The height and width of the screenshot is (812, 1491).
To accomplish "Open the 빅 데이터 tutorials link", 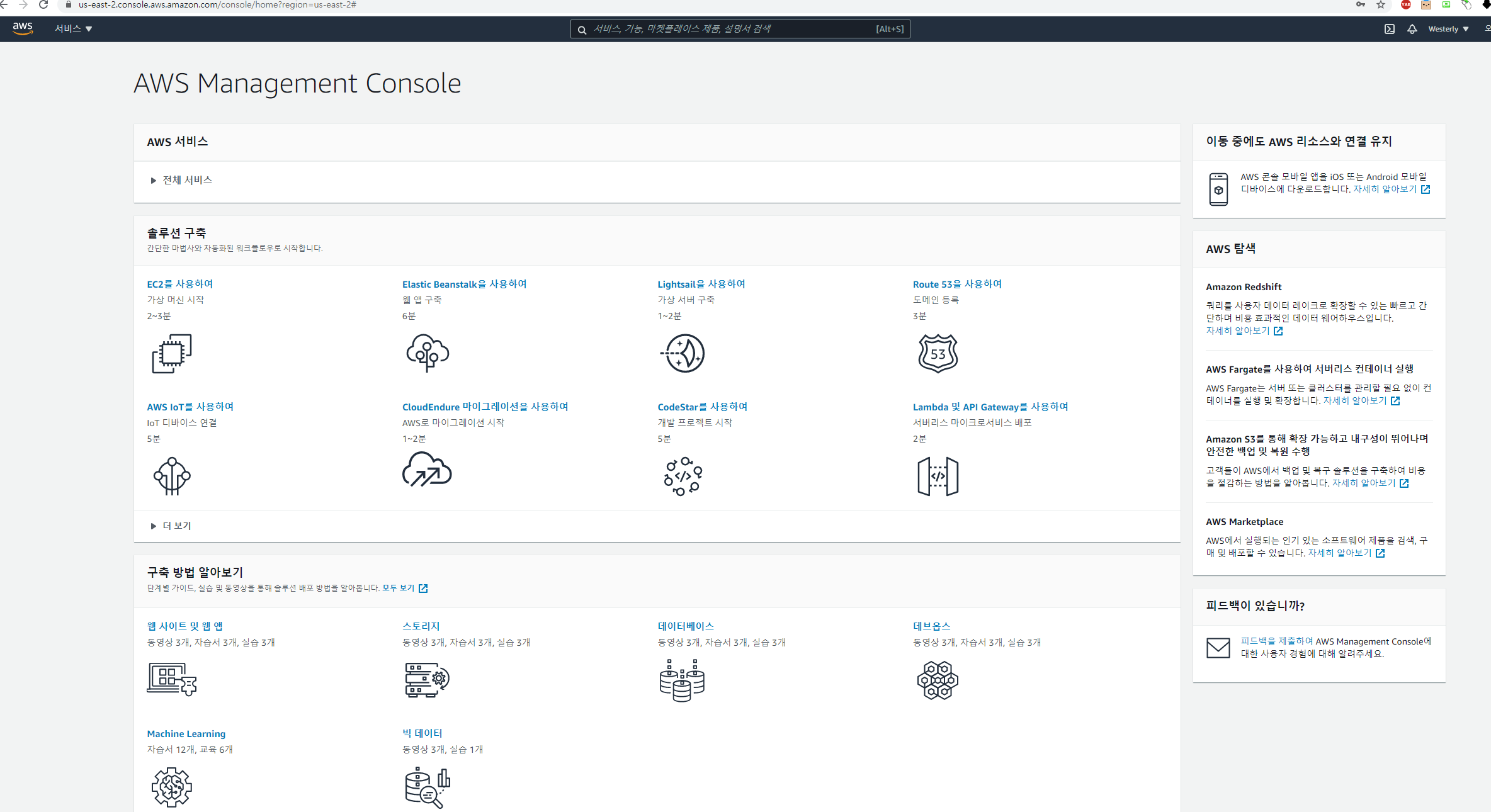I will click(422, 733).
